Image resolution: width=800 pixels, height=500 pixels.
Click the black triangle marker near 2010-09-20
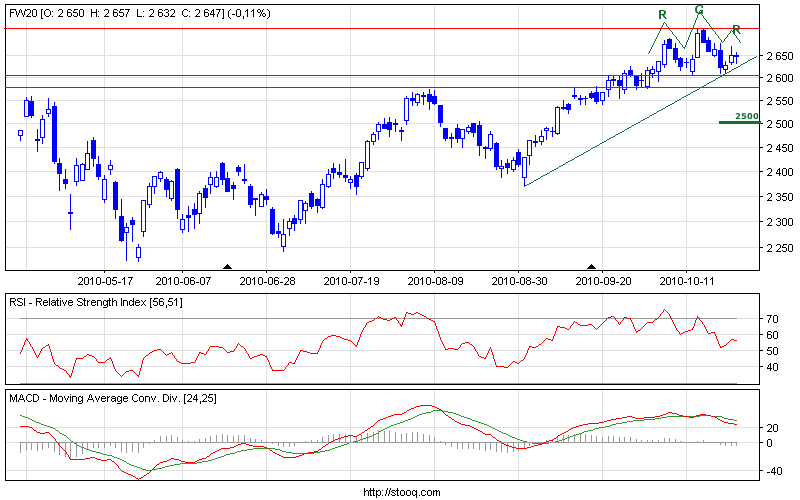(x=591, y=266)
